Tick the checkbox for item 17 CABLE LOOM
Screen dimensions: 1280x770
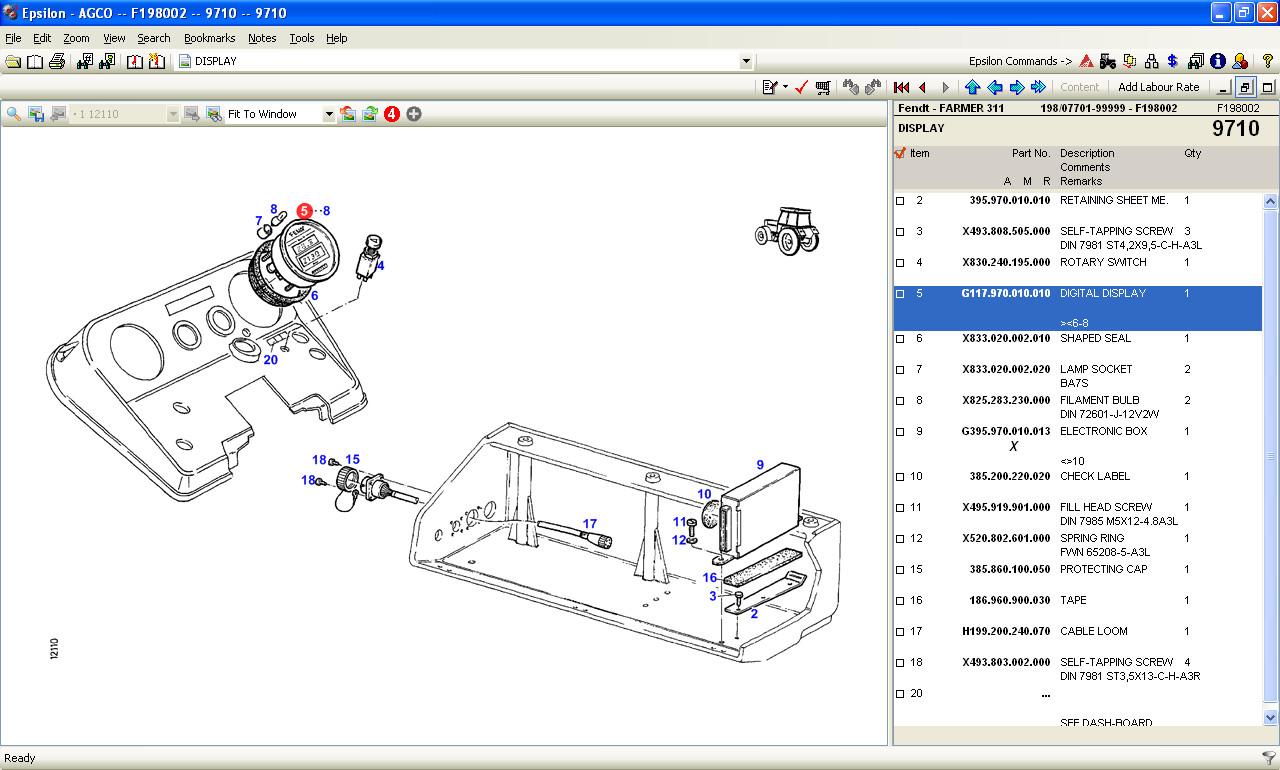pyautogui.click(x=900, y=632)
